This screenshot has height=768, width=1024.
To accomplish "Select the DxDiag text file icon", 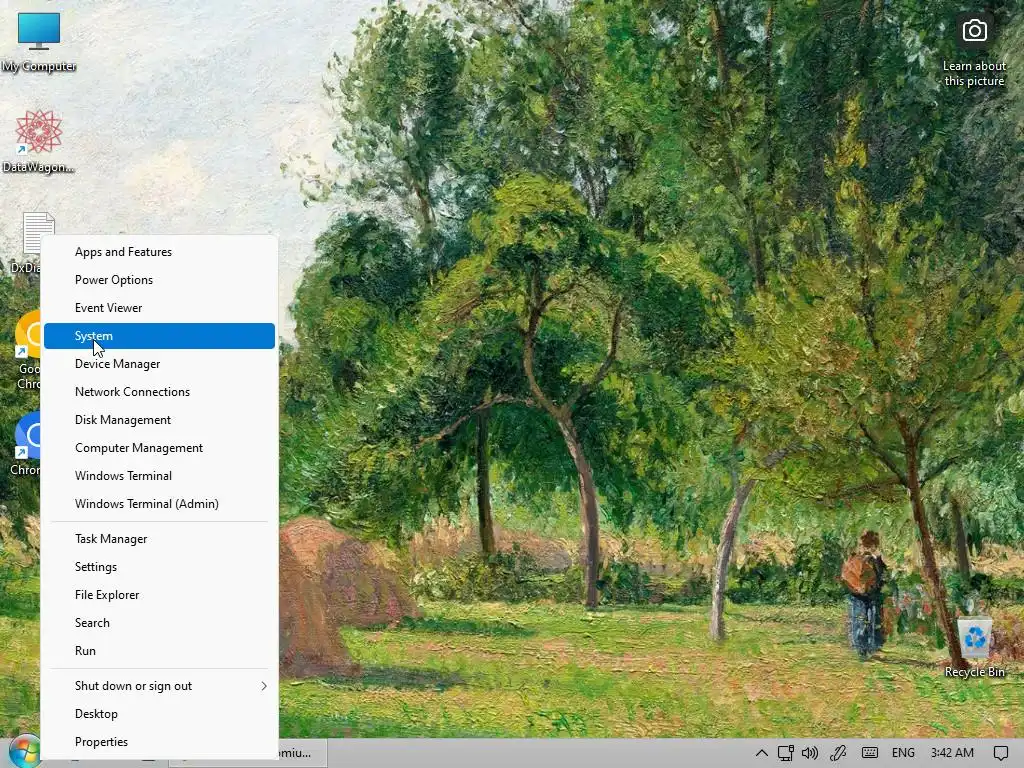I will 26,243.
